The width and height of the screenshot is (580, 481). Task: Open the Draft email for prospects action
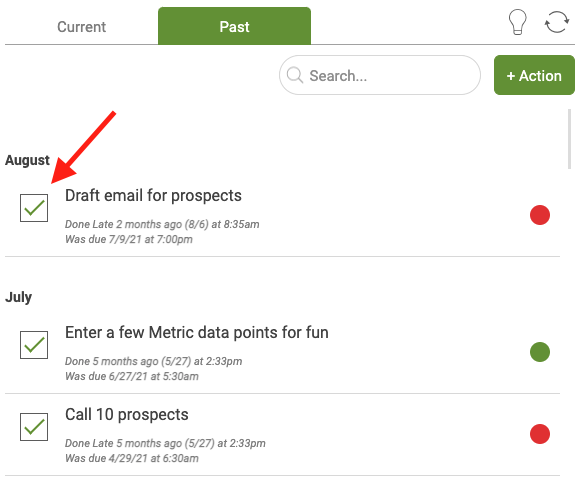[153, 195]
